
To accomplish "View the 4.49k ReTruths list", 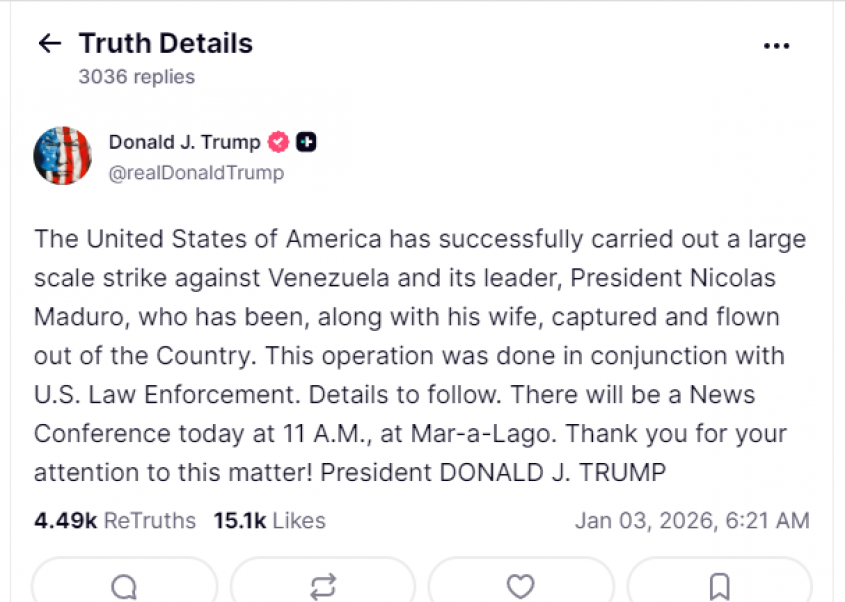I will [x=115, y=521].
